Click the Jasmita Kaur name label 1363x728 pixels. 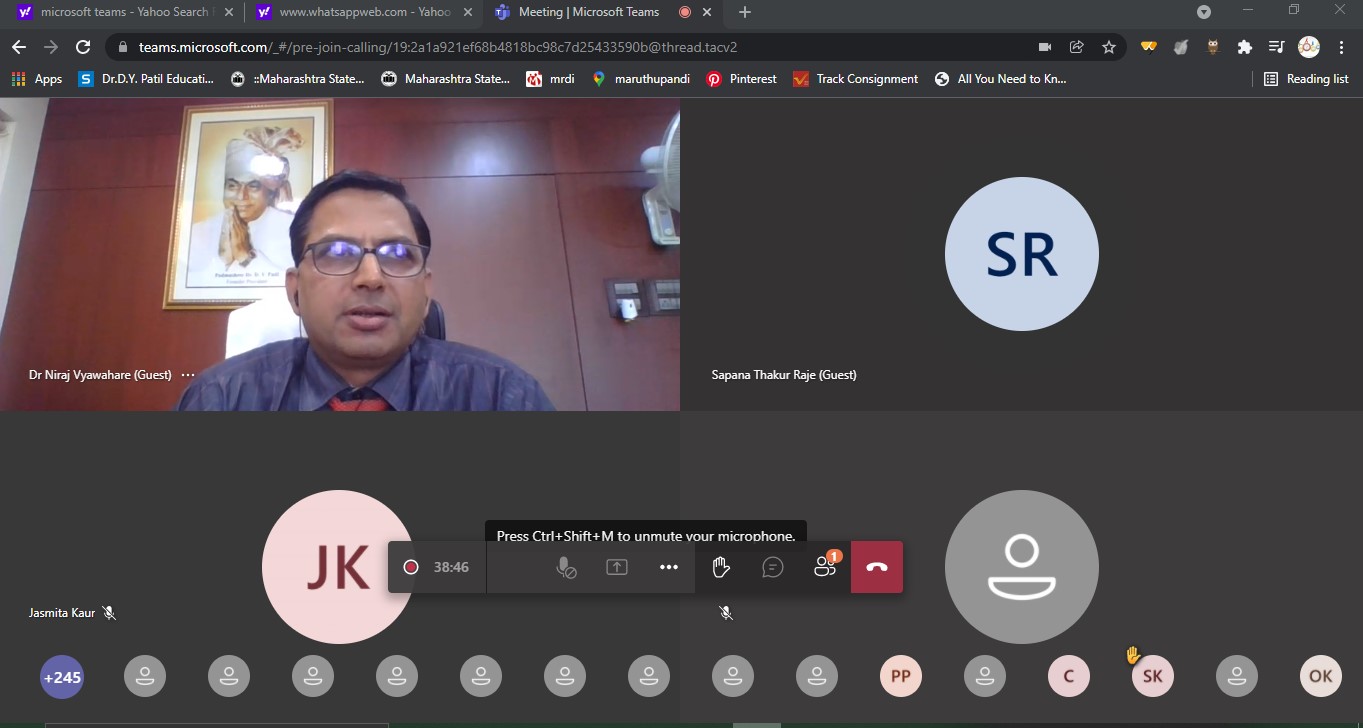(x=62, y=613)
